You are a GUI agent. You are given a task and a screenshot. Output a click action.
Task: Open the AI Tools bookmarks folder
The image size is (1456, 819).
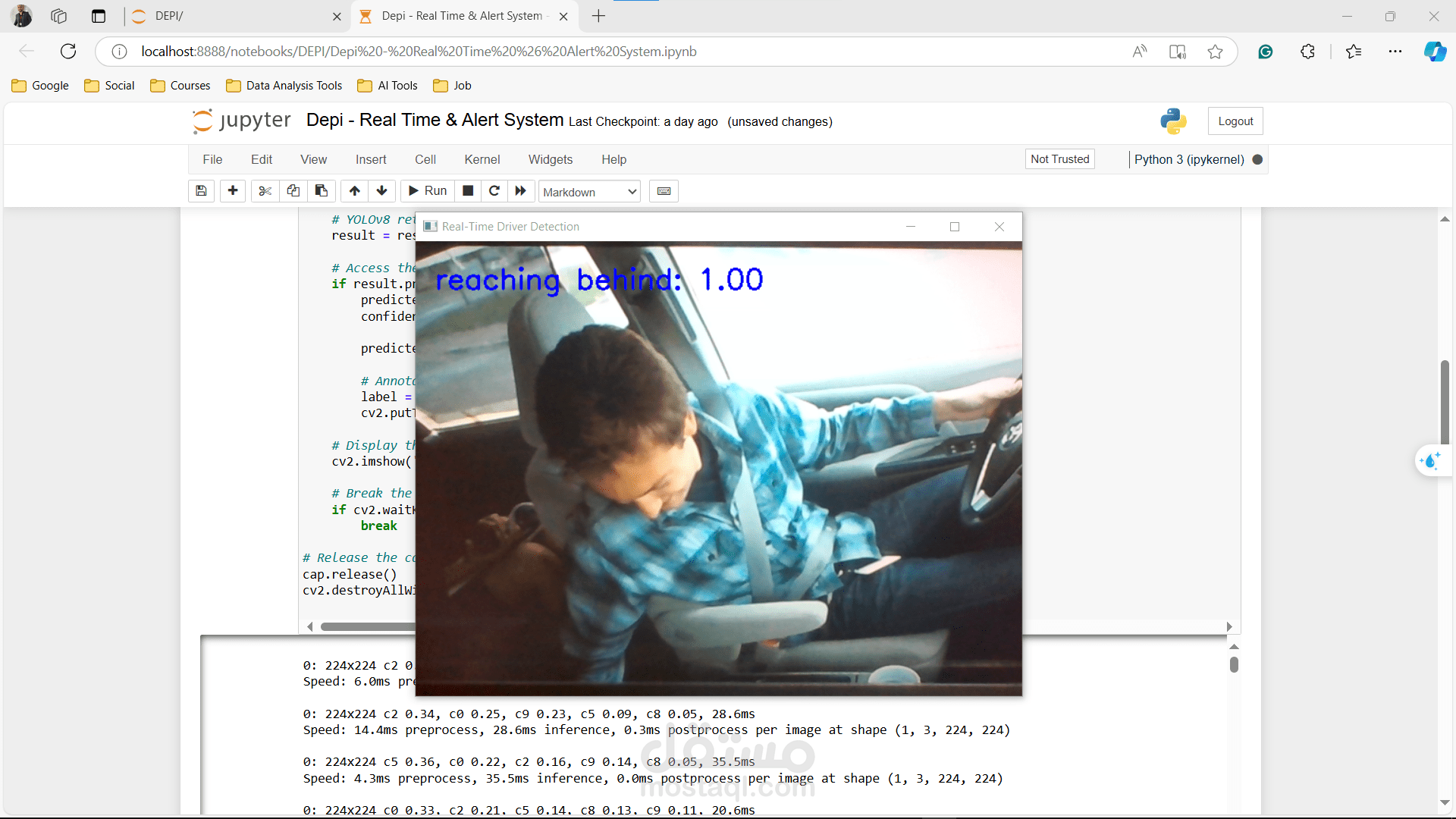(x=388, y=86)
